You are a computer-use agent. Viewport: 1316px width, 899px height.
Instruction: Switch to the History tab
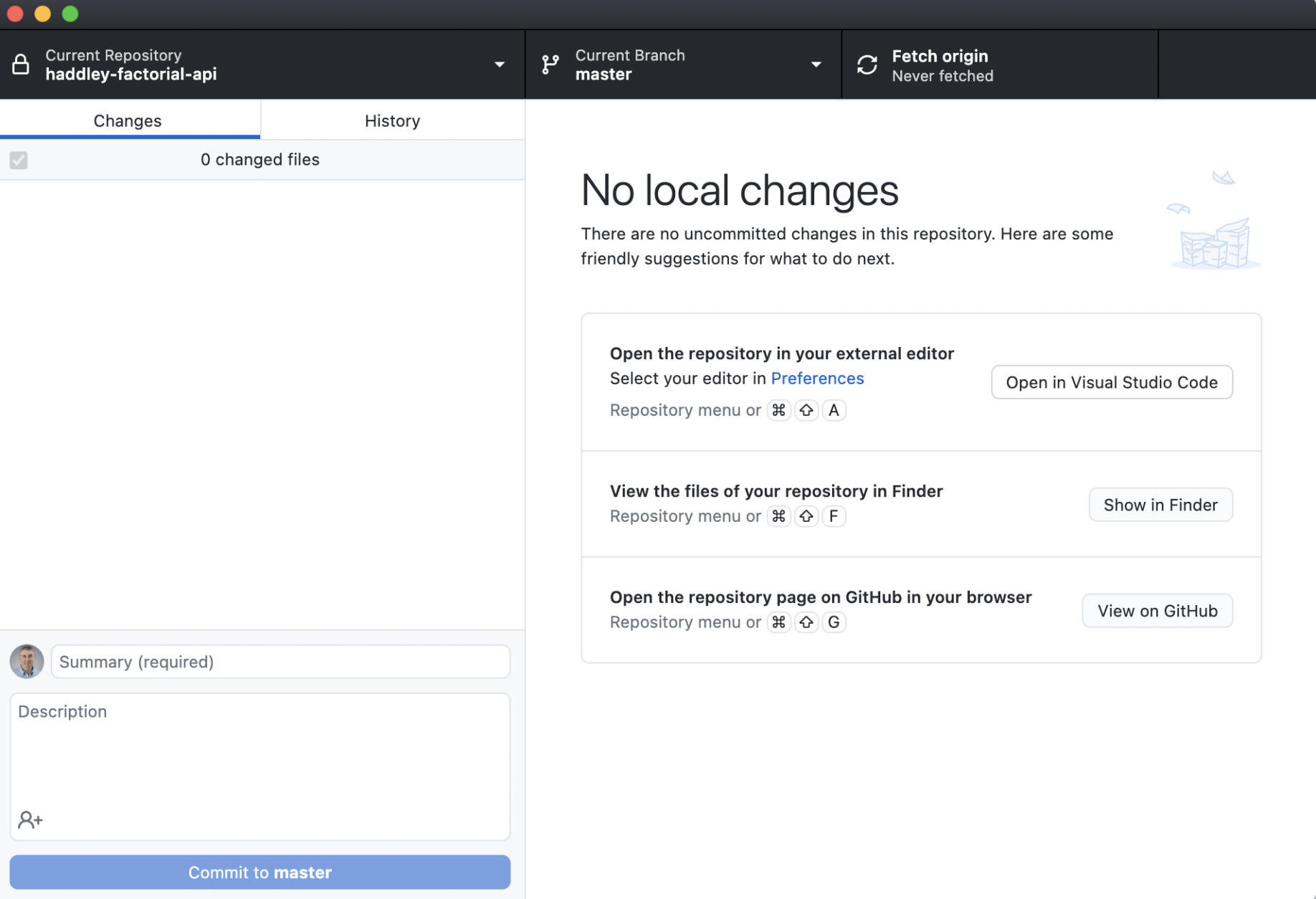[392, 120]
